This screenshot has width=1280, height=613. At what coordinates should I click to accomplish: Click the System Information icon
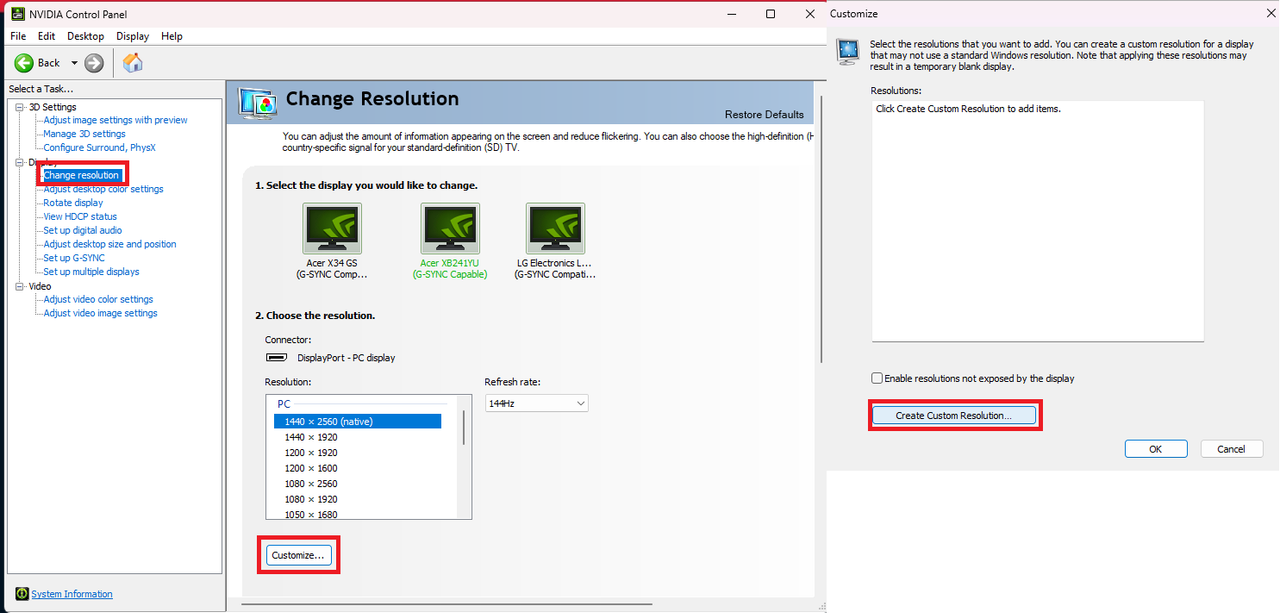pos(22,594)
